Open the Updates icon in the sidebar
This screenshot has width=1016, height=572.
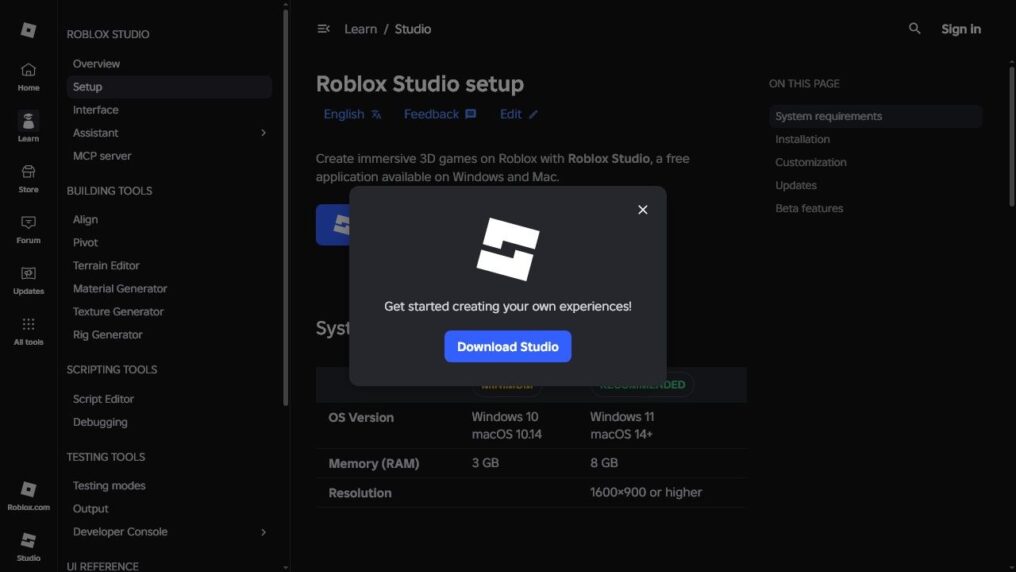pos(29,280)
